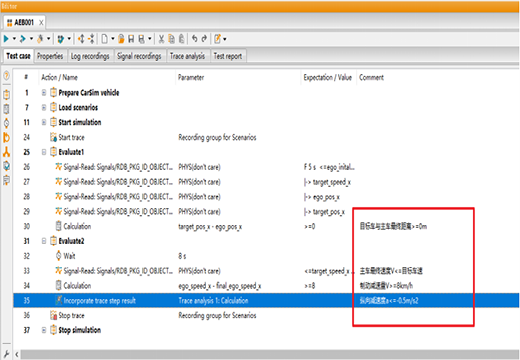
Task: Click the comment note sidebar icon
Action: pyautogui.click(x=6, y=180)
